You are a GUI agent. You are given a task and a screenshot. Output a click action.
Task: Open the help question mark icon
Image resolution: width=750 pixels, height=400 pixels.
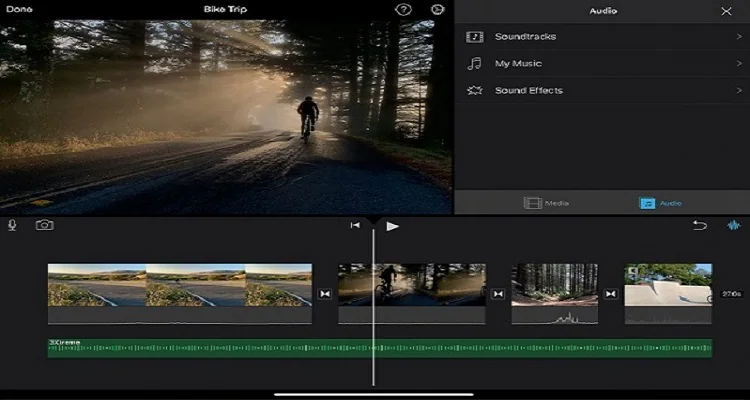click(403, 10)
